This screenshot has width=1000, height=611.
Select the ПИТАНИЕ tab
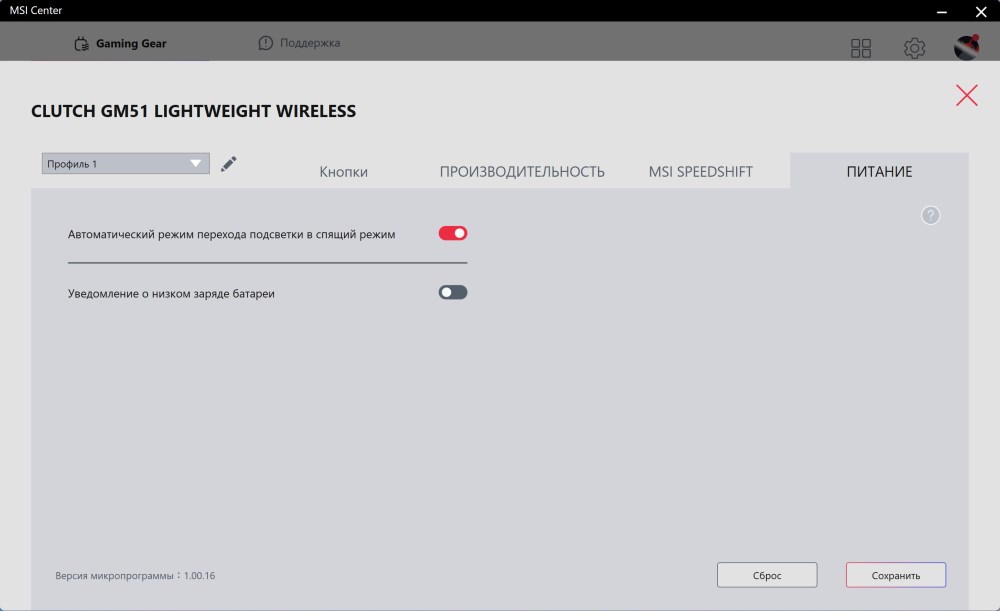click(879, 172)
